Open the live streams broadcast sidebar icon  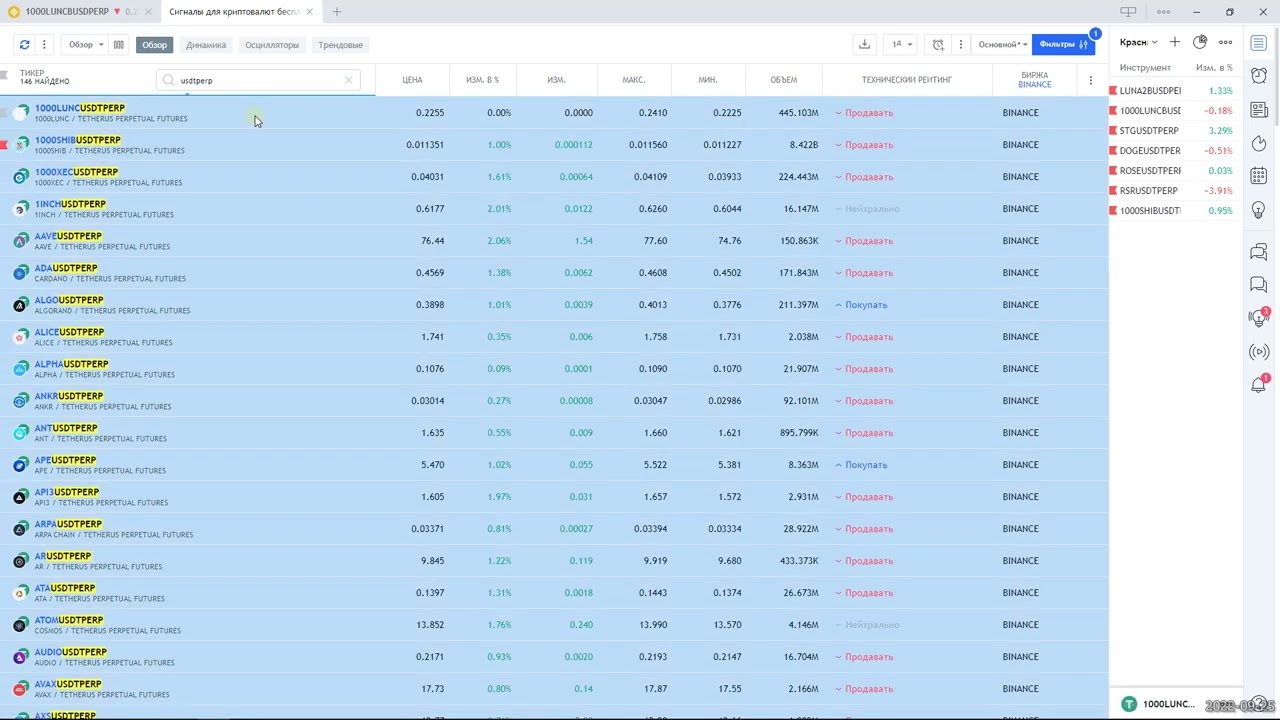1259,352
